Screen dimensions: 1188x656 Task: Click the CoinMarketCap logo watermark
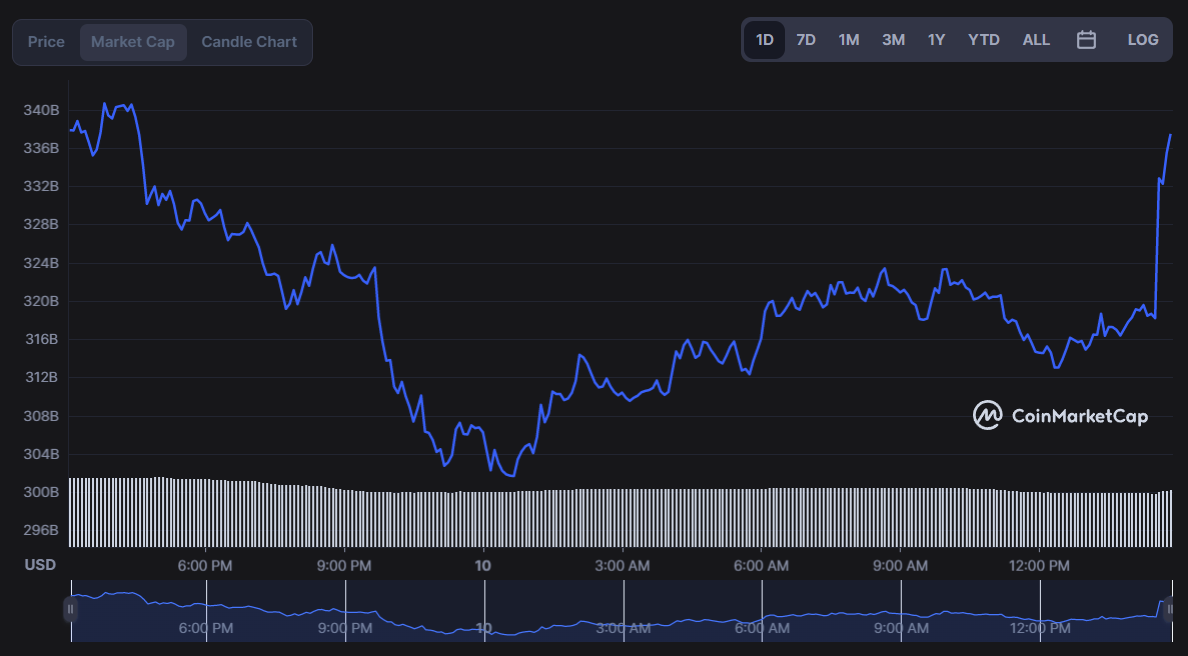pyautogui.click(x=1061, y=415)
